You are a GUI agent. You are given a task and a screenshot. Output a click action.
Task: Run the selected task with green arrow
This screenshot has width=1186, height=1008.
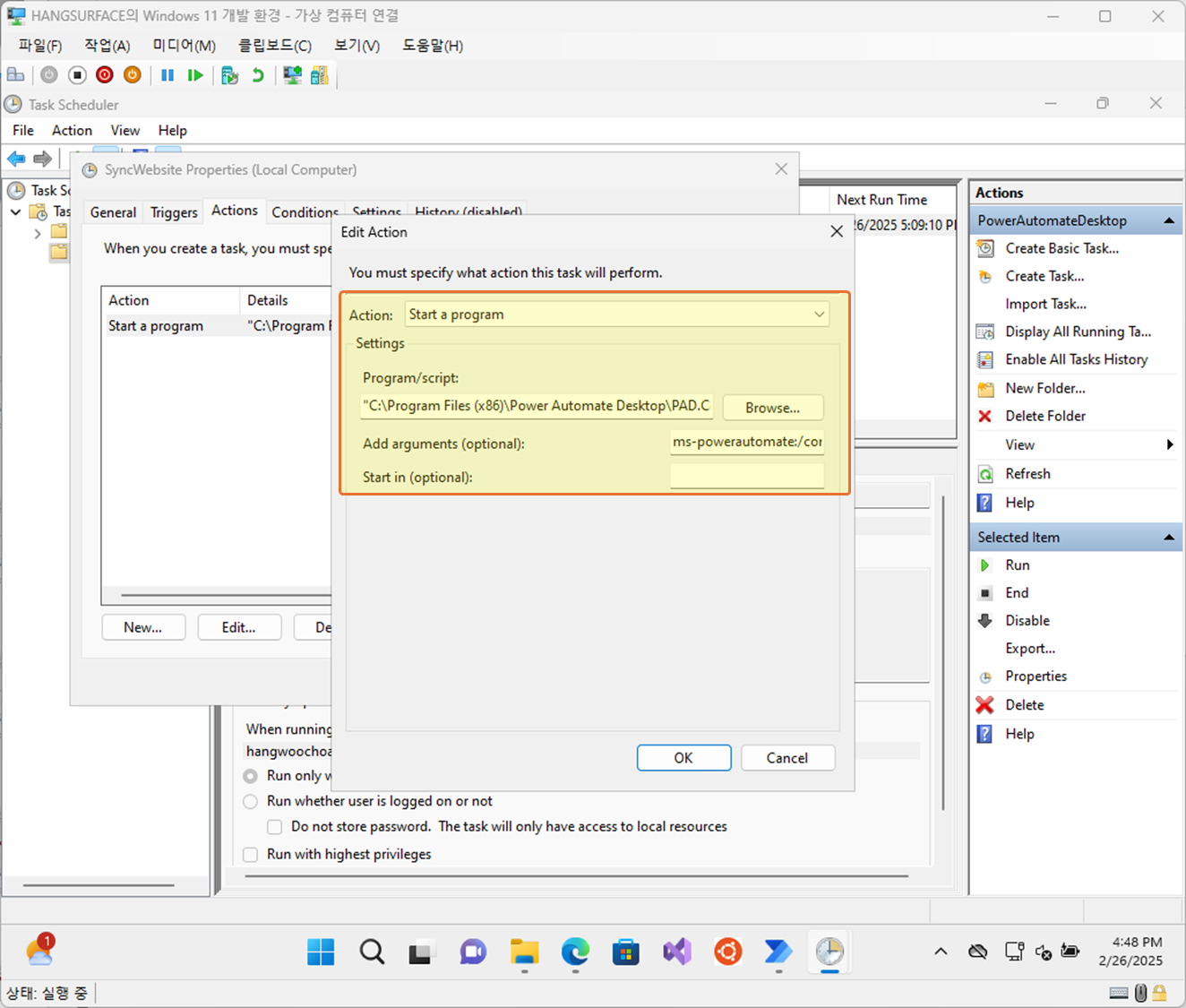coord(1017,565)
